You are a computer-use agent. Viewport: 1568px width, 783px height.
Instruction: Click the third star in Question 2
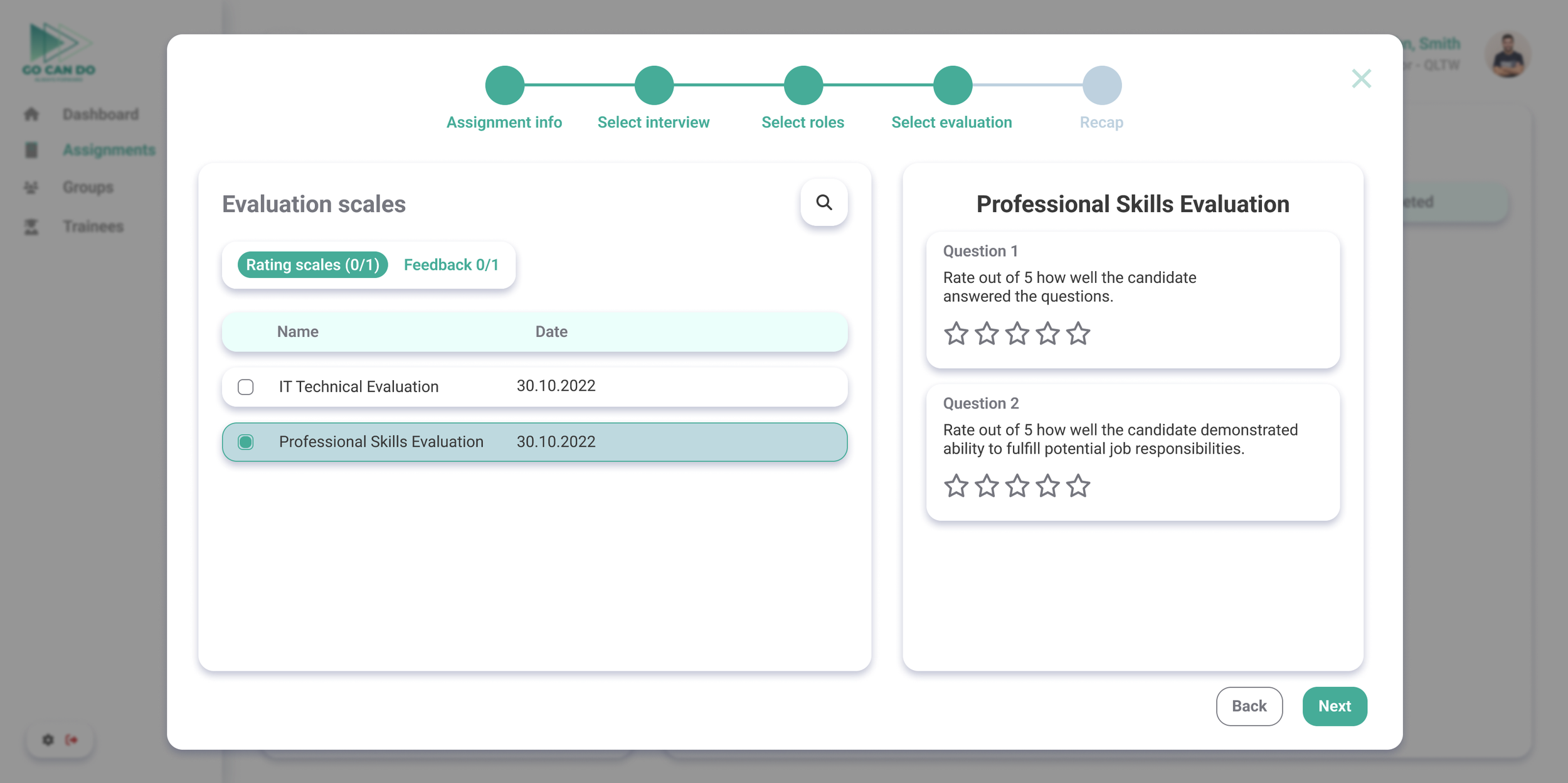pos(1017,486)
